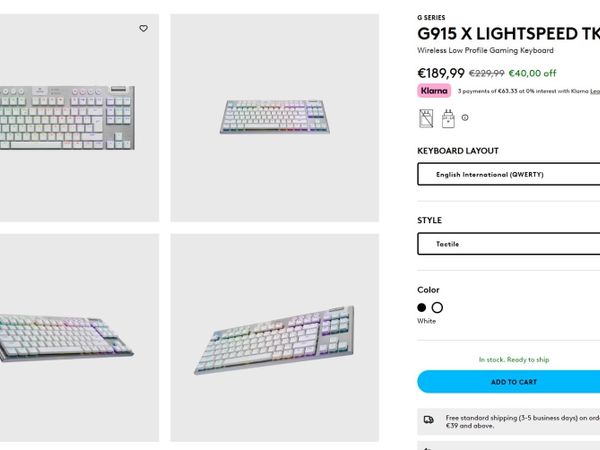Click the G Series category label
The height and width of the screenshot is (450, 600).
(431, 17)
